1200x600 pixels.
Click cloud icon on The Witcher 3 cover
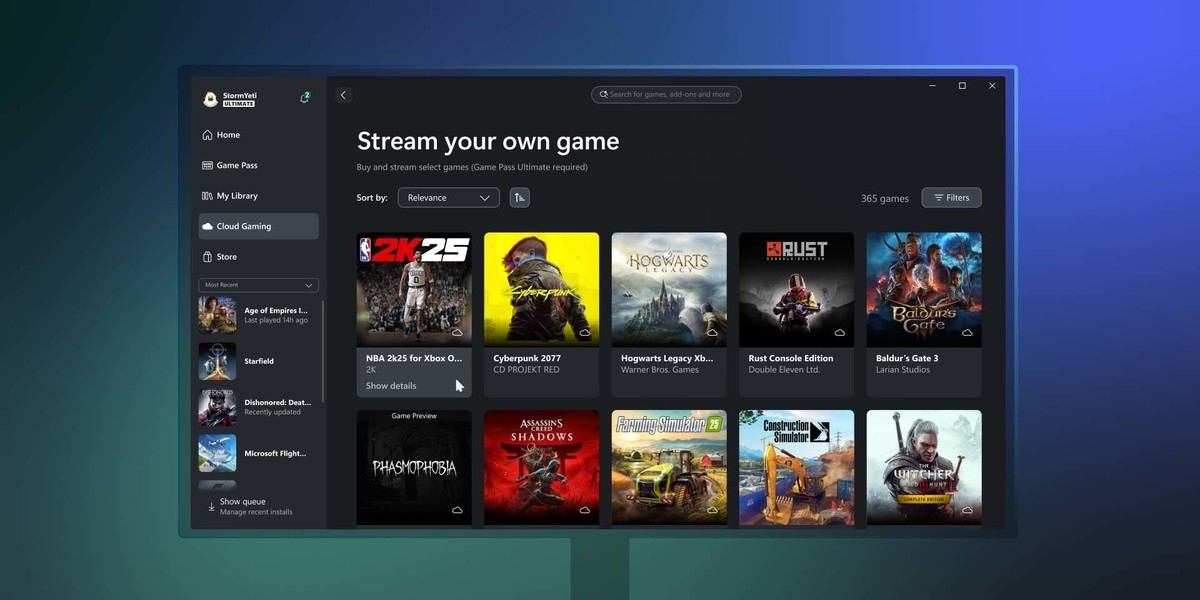point(967,510)
